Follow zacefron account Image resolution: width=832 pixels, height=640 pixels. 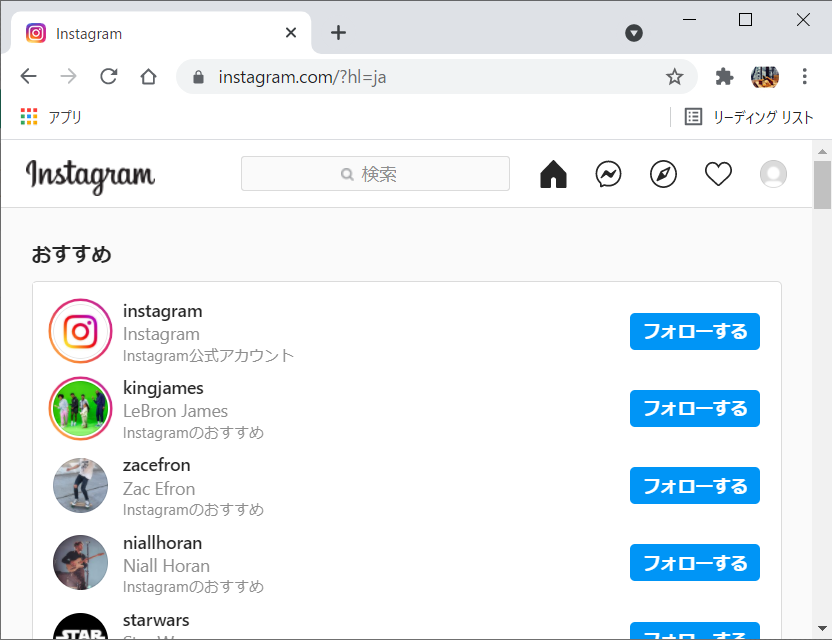tap(695, 486)
